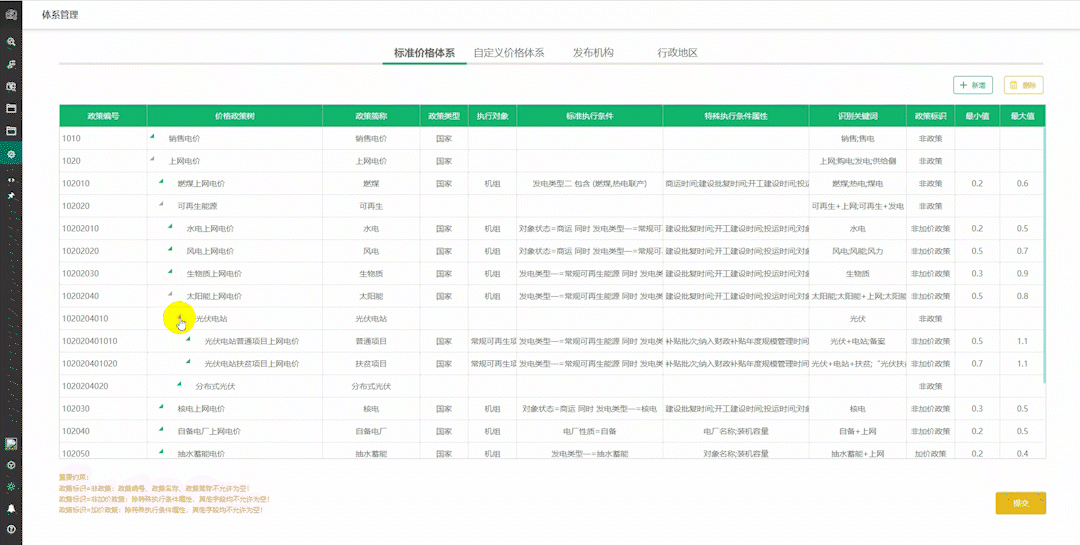Click the eye icon in left sidebar
This screenshot has height=545, width=1080.
pos(11,179)
